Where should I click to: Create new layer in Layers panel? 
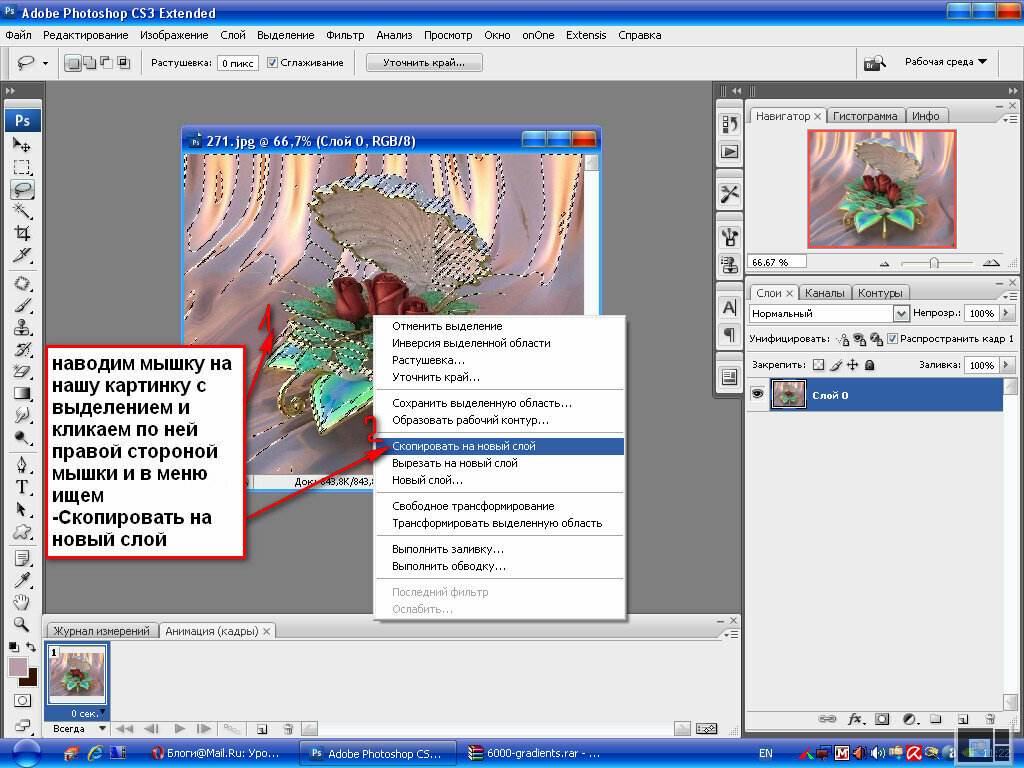(963, 719)
